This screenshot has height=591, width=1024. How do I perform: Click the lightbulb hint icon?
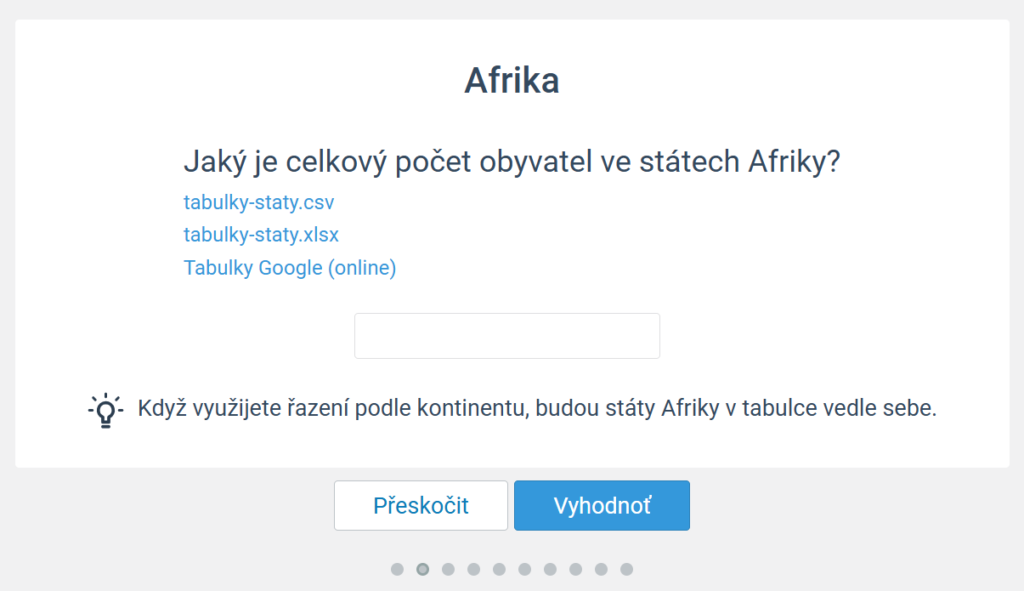[105, 410]
